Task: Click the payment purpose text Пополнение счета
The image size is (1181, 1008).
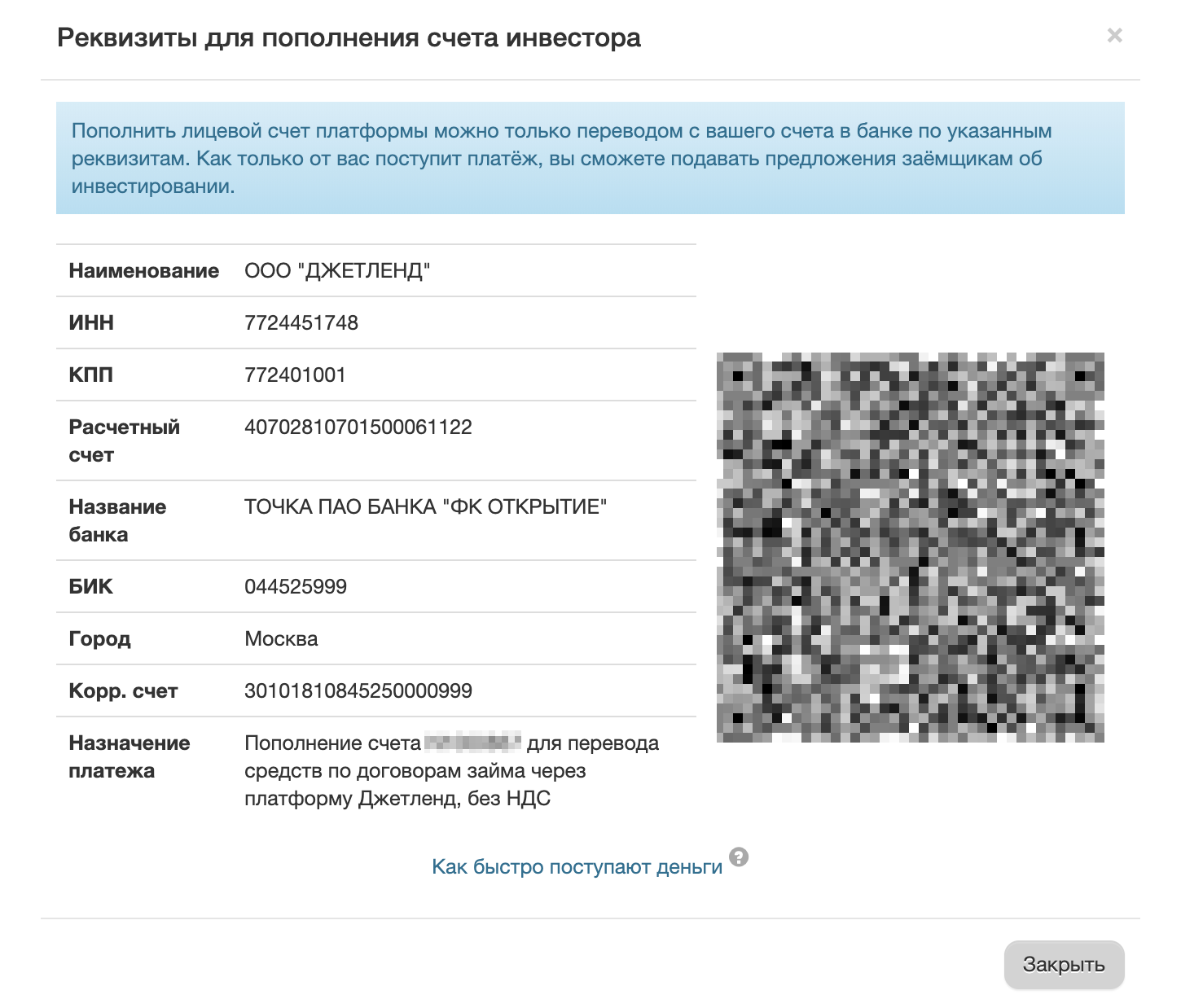Action: pos(452,770)
